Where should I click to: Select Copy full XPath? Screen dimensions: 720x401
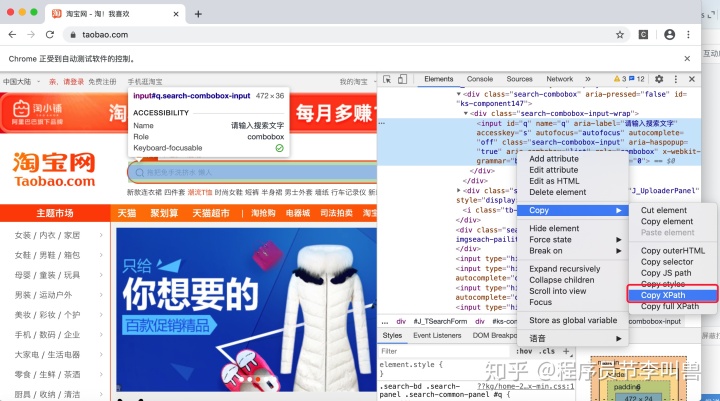pos(672,306)
